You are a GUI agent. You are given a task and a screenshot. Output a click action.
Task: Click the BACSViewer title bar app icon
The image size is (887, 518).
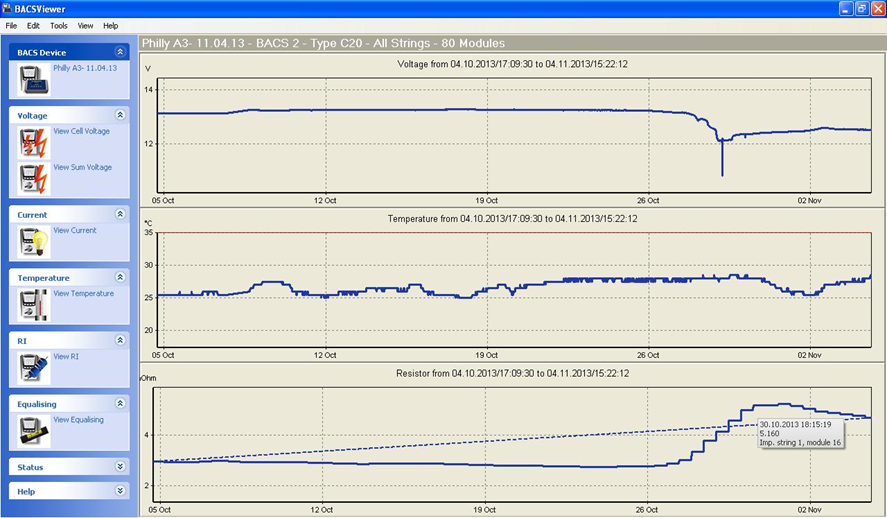coord(8,8)
